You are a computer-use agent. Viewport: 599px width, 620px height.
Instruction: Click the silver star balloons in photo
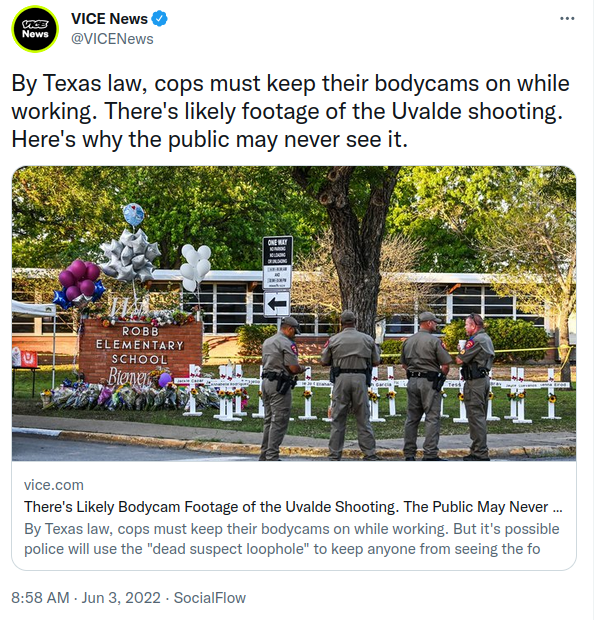[130, 255]
